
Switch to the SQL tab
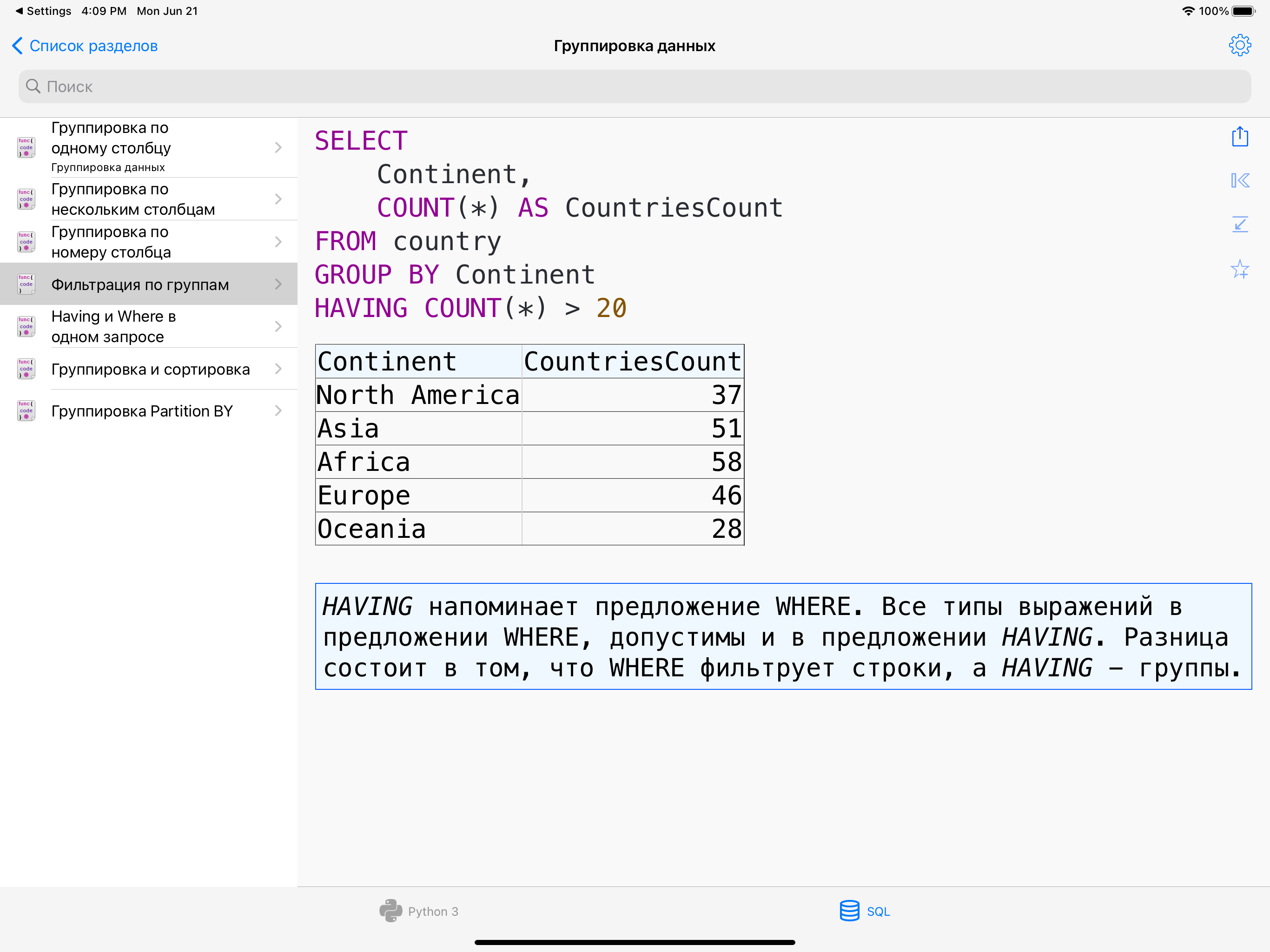(865, 911)
